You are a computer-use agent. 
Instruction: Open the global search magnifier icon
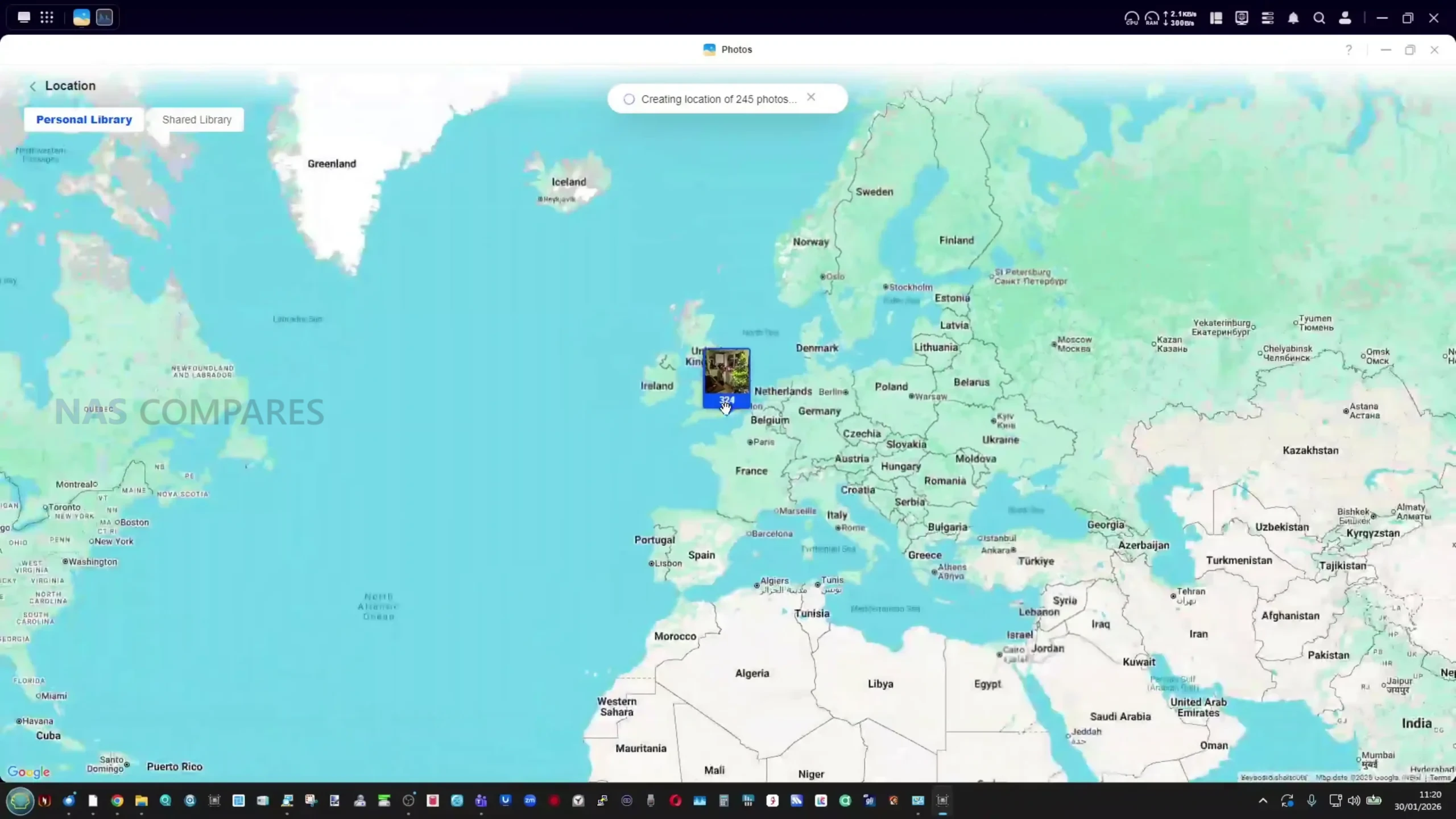click(x=1319, y=18)
